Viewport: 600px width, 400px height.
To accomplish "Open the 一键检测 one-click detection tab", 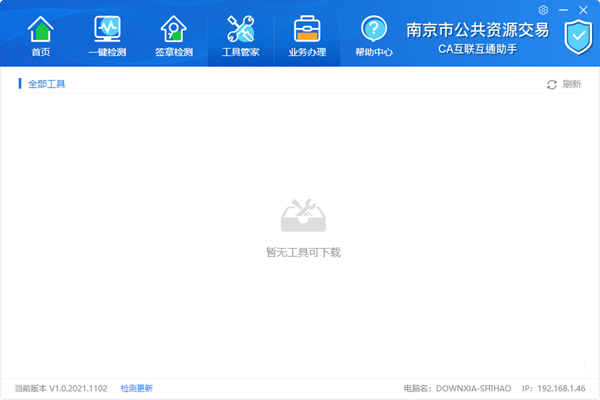I will tap(107, 36).
